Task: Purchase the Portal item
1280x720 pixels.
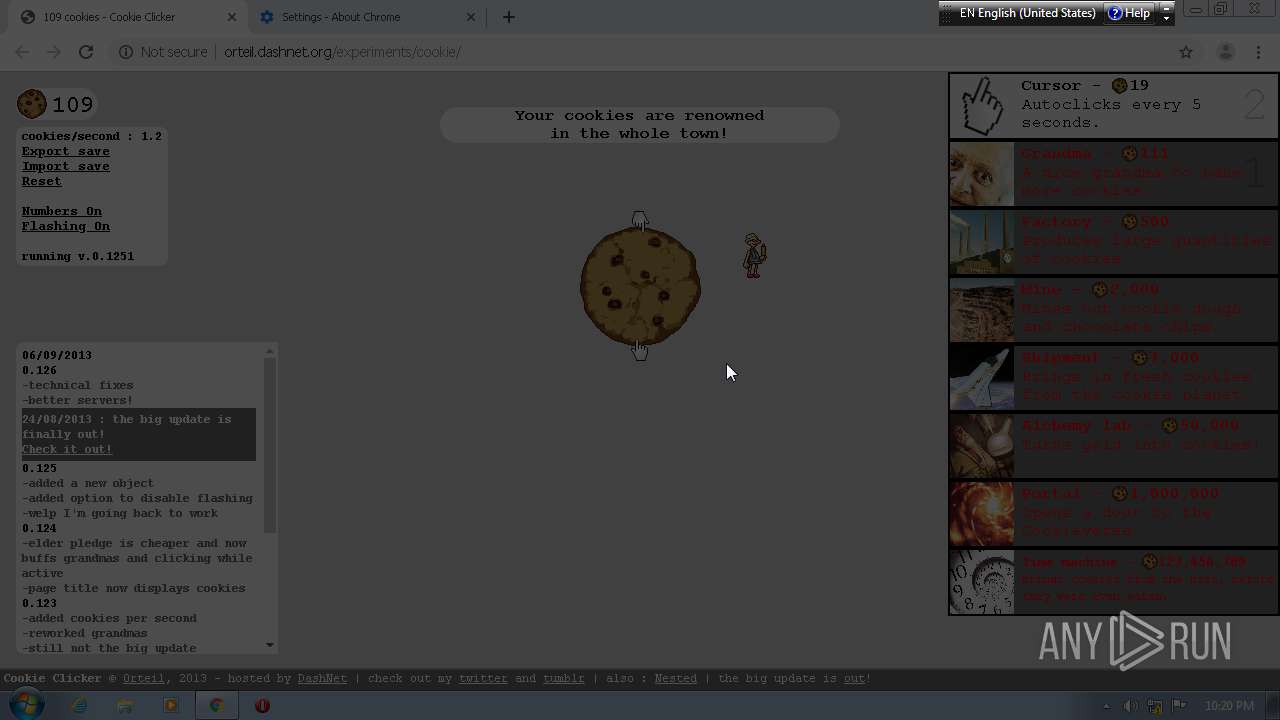Action: tap(1113, 513)
